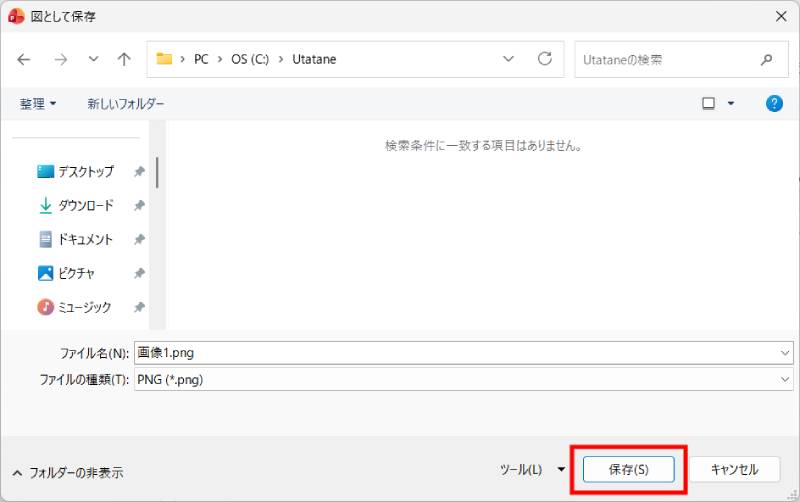Open the file name dropdown arrow
Screen dimensions: 800x502
point(785,353)
